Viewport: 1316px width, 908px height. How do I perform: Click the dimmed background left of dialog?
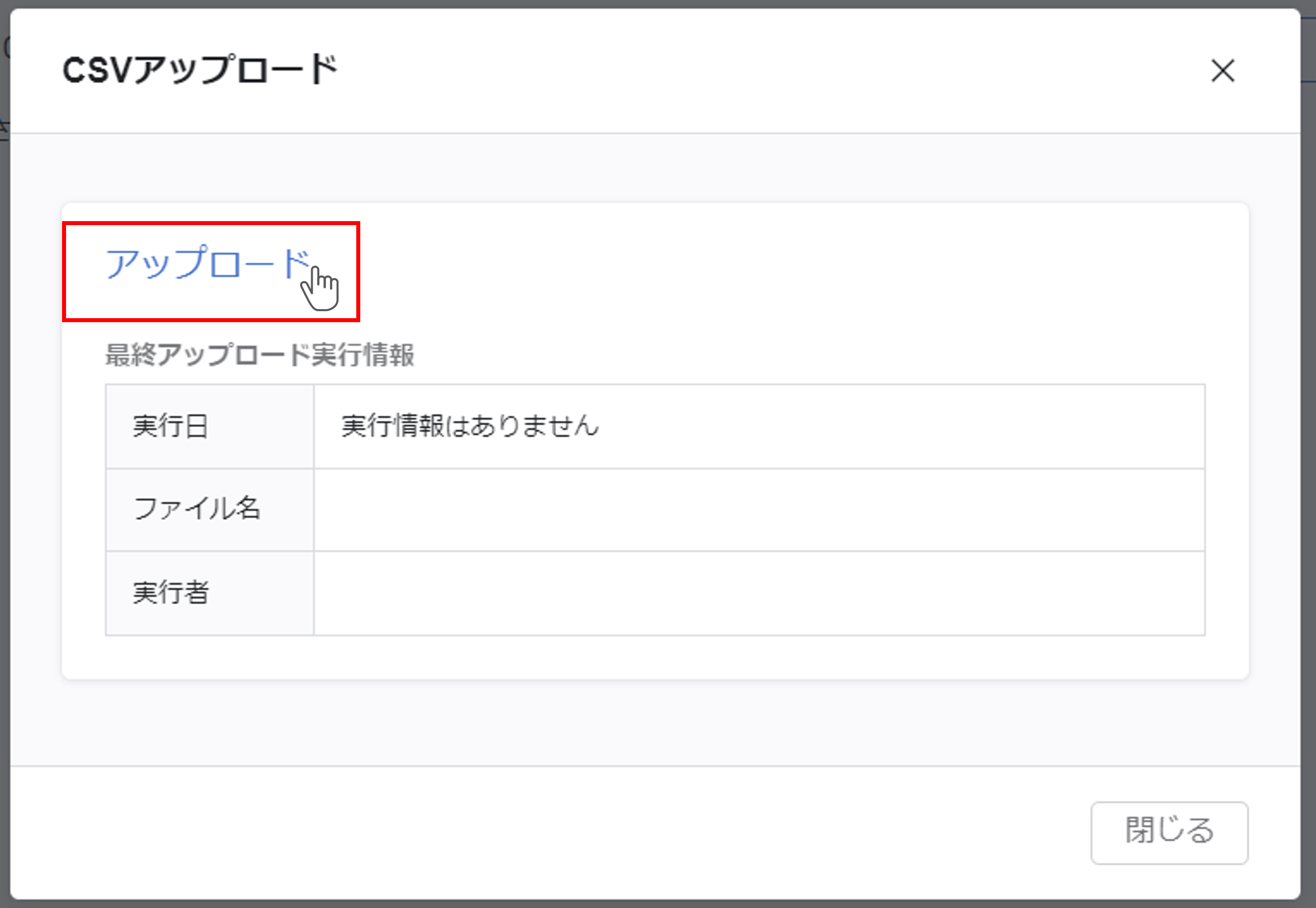click(x=5, y=455)
